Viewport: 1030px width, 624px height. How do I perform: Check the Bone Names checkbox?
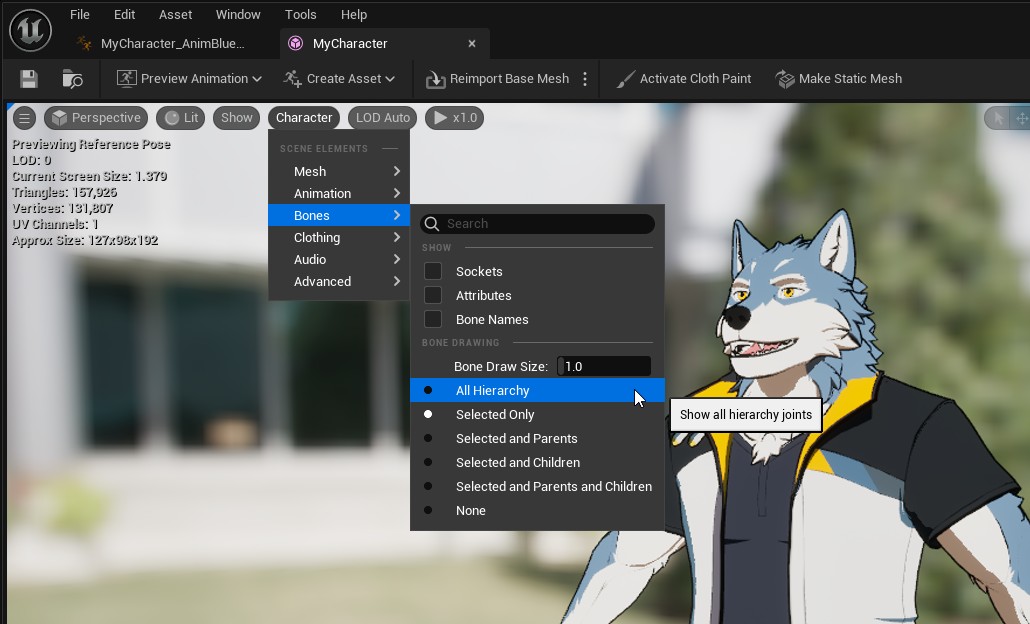tap(433, 319)
